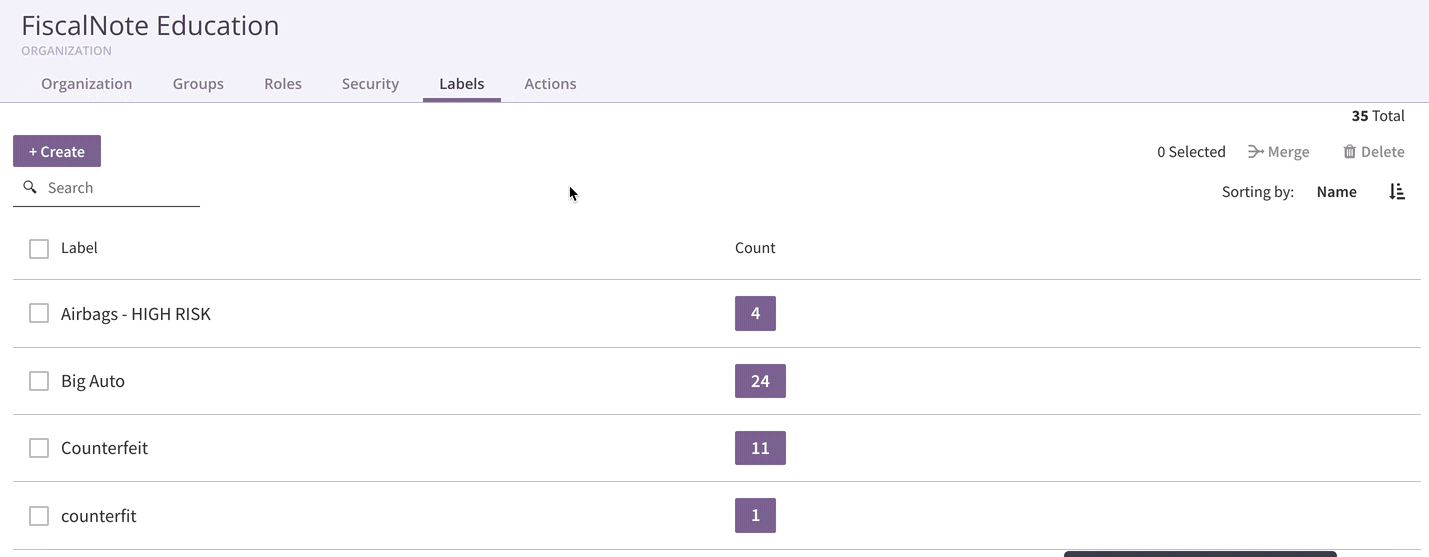Click the Airbags - HIGH RISK label name
This screenshot has height=557, width=1429.
coord(136,314)
